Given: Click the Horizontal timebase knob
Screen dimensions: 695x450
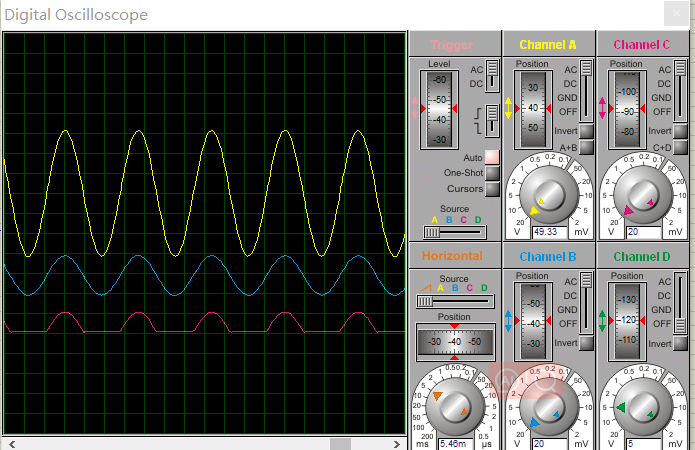Looking at the screenshot, I should 455,406.
